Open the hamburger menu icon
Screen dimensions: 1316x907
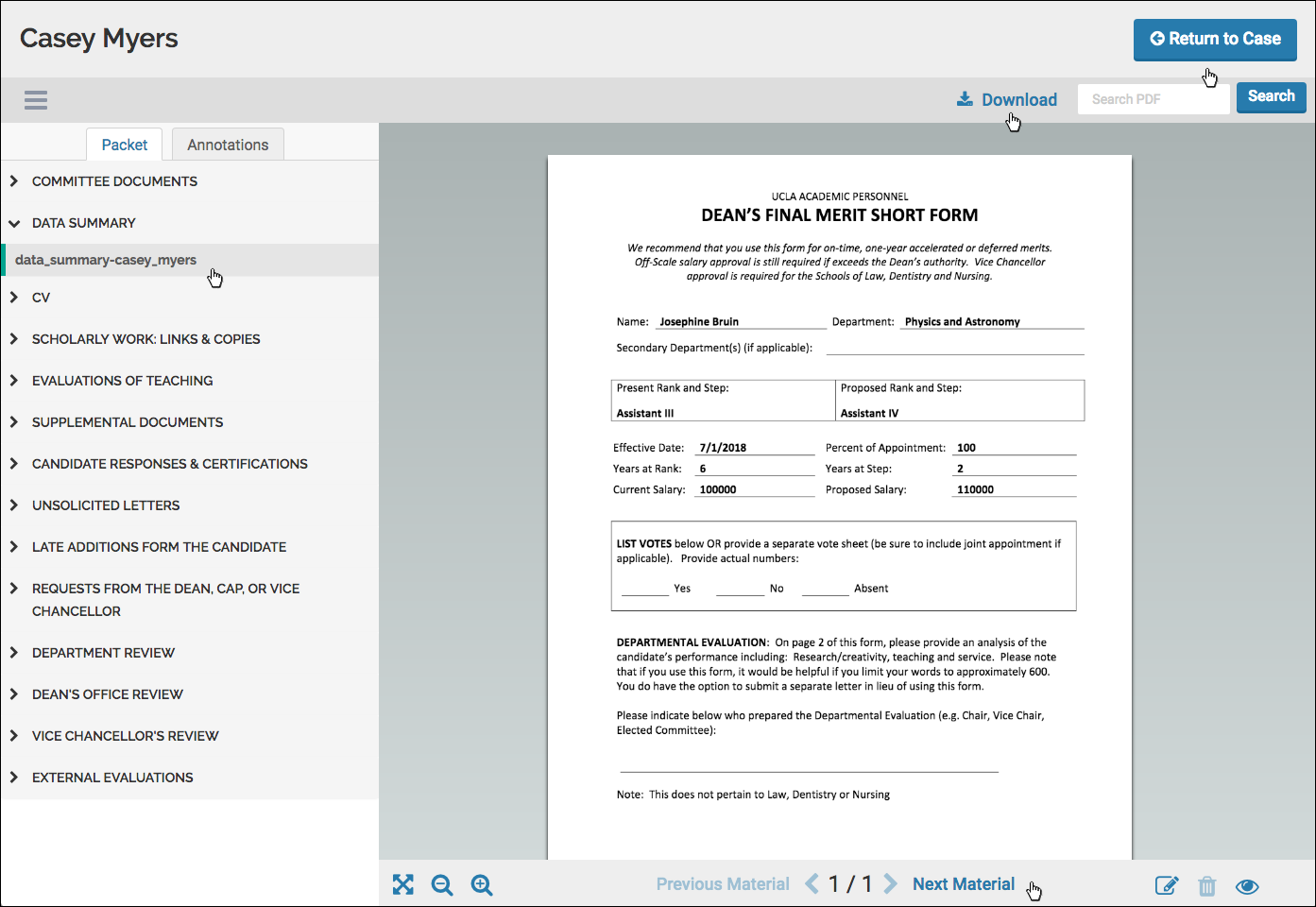(36, 100)
